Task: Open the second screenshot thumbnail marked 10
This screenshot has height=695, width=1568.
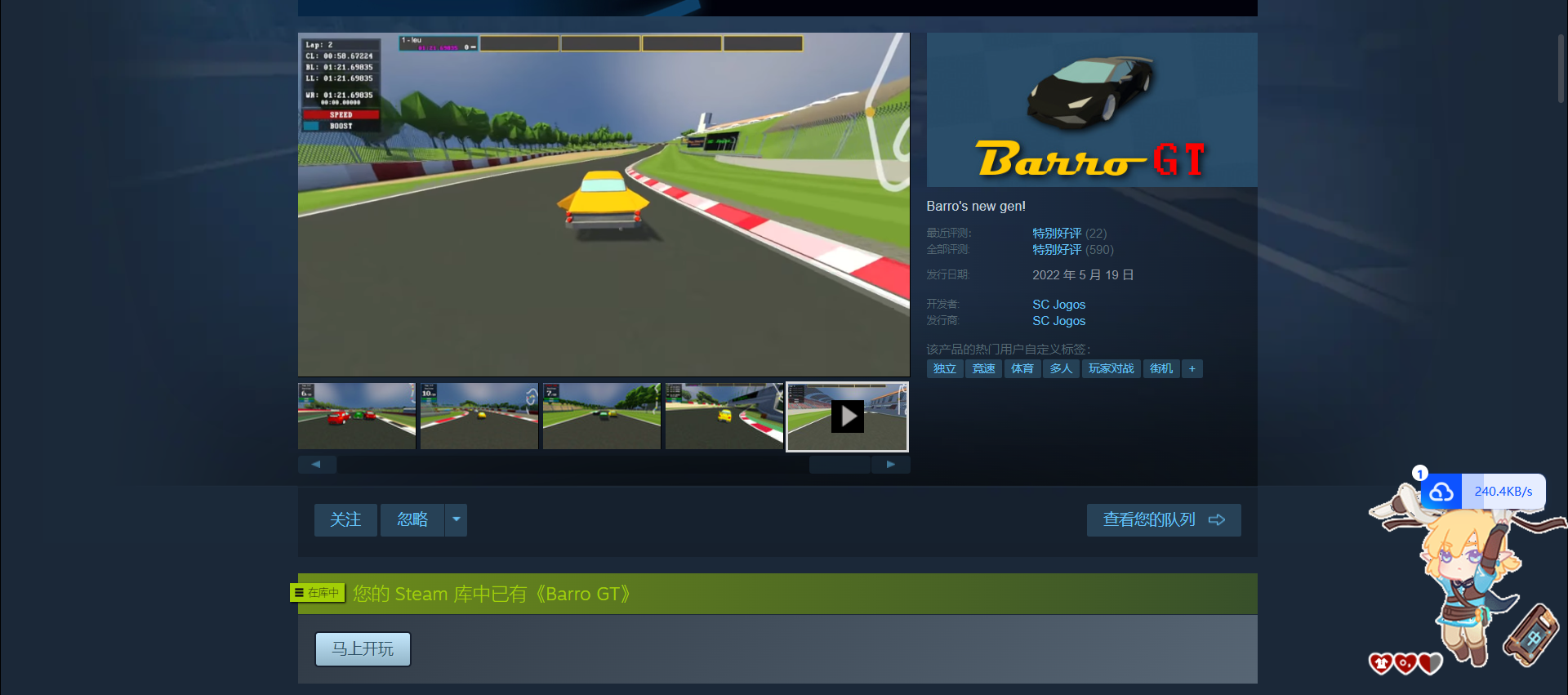Action: pyautogui.click(x=479, y=417)
